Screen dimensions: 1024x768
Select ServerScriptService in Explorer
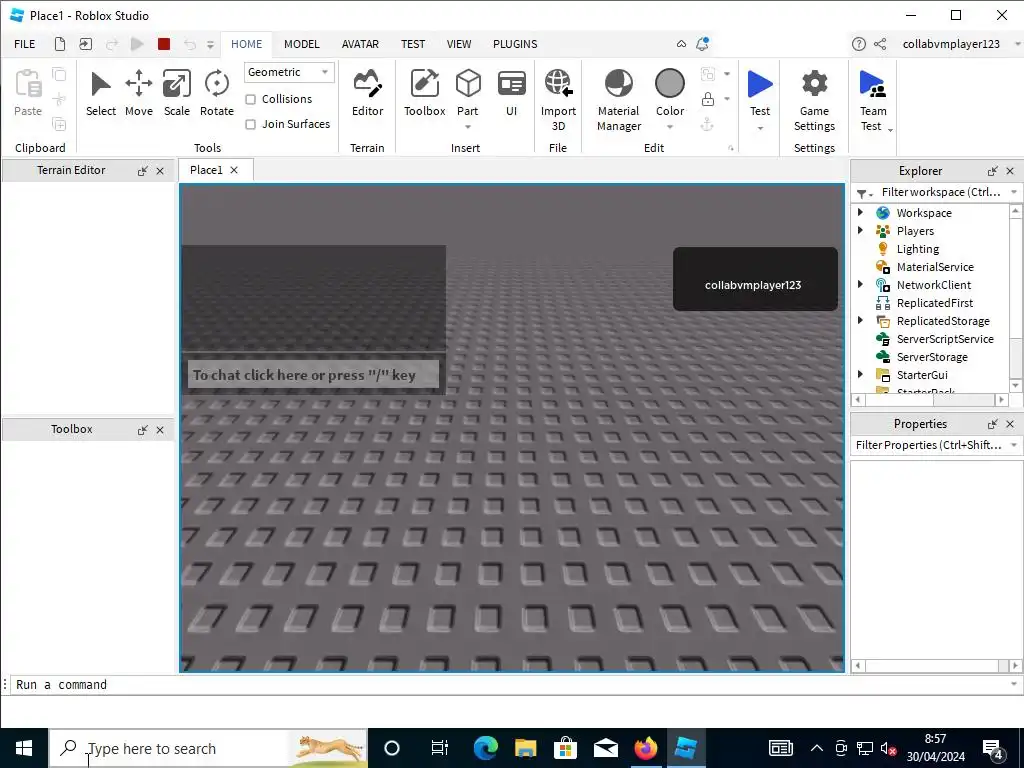944,339
